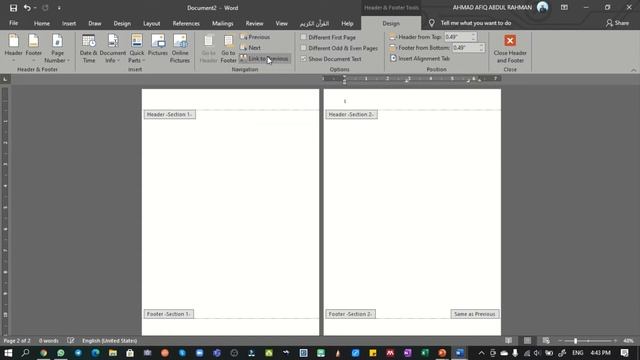
Task: Open WhatsApp from the taskbar
Action: (61, 353)
